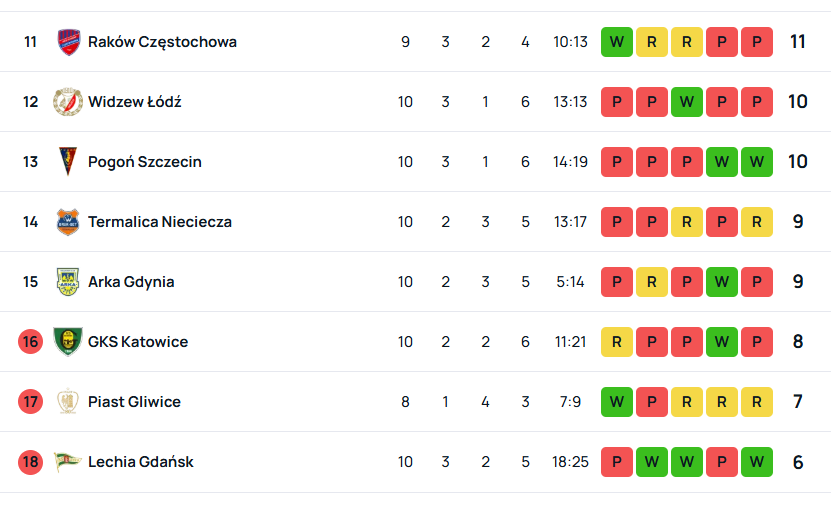Click Piast Gliwice's green W form badge
Image resolution: width=831 pixels, height=505 pixels.
(x=617, y=402)
